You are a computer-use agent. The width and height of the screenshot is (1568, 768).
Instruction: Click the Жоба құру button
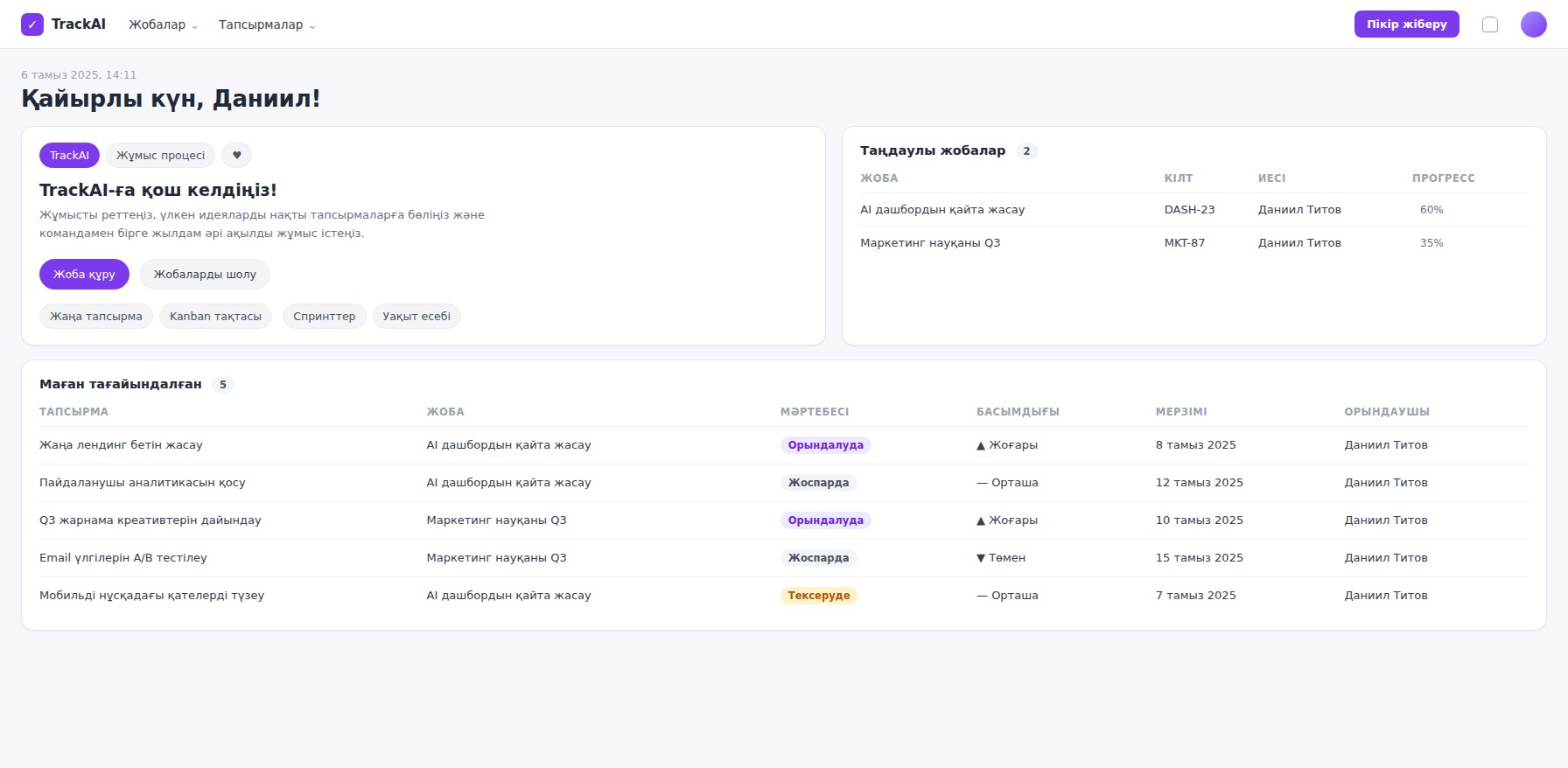pos(84,275)
